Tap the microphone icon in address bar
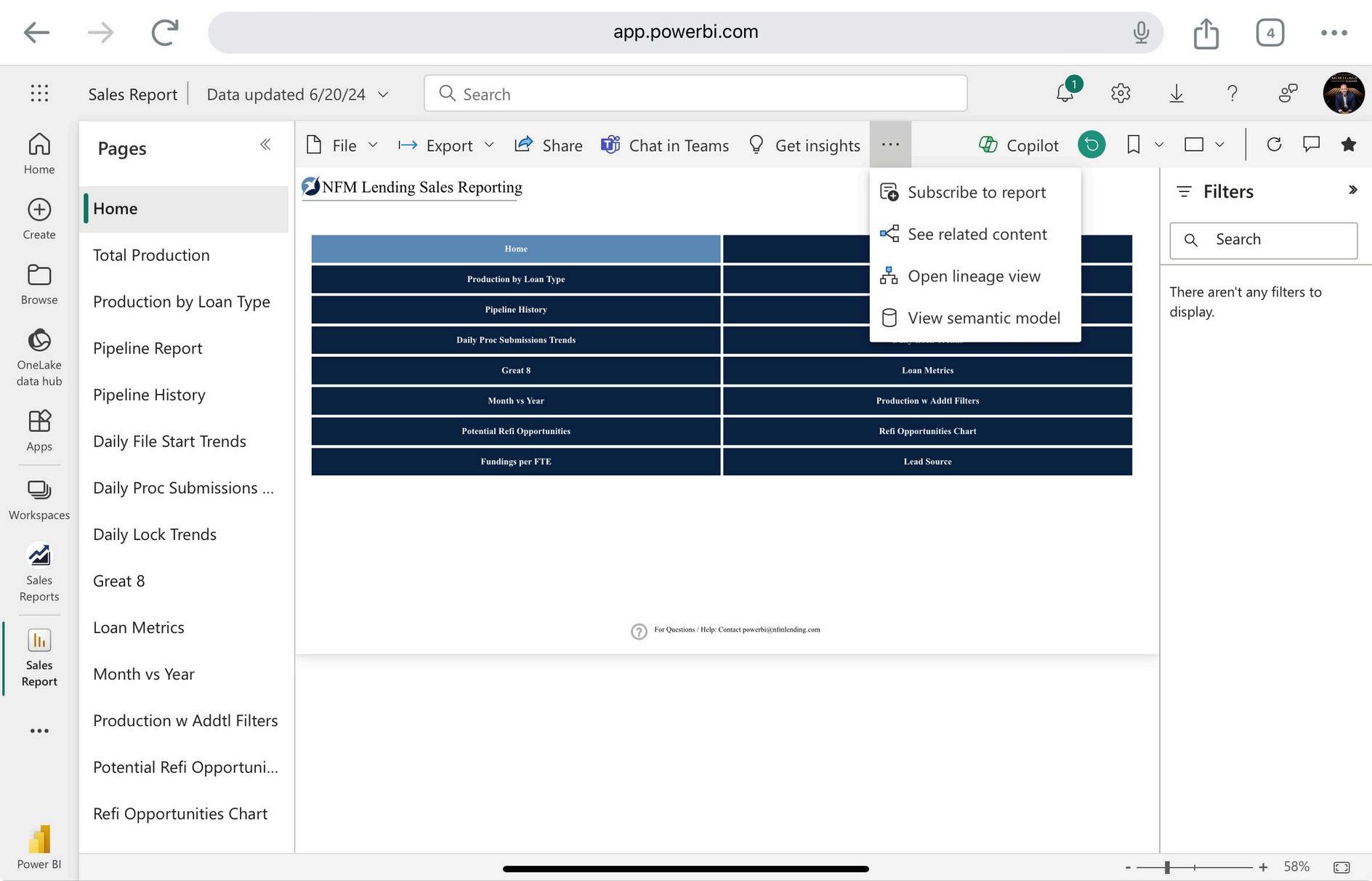The image size is (1372, 881). point(1141,32)
